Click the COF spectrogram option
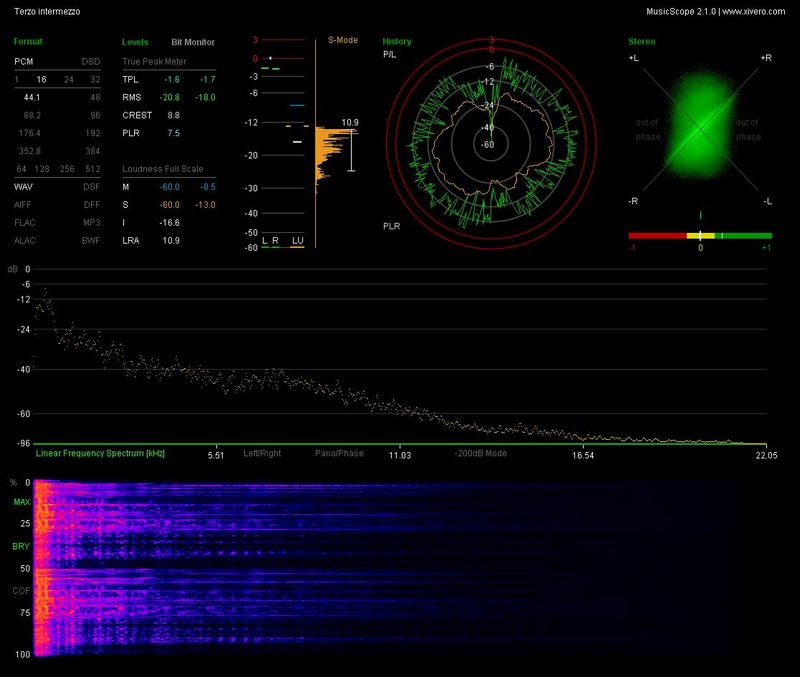This screenshot has width=800, height=677. tap(21, 591)
